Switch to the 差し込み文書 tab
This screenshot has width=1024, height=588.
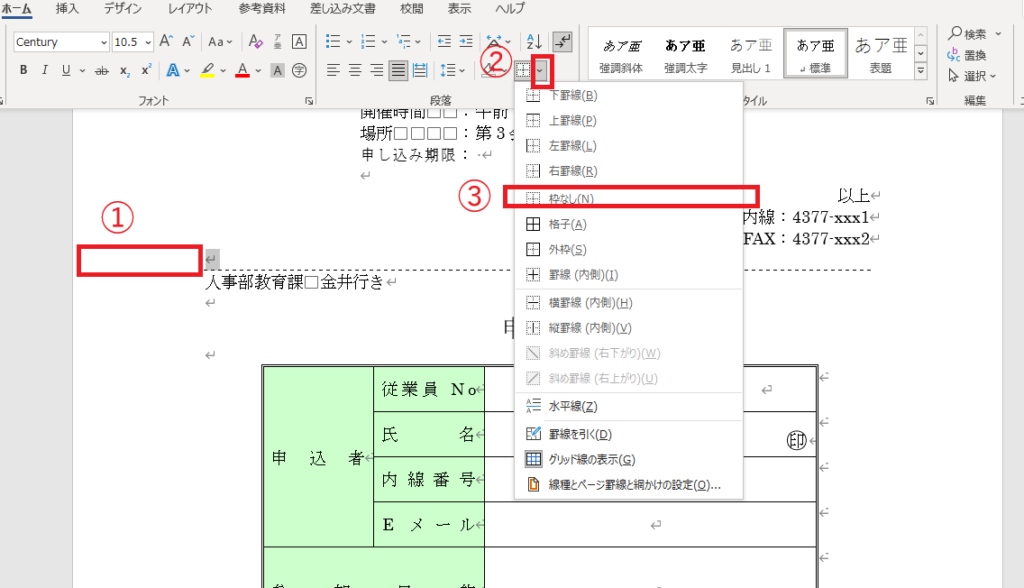342,8
